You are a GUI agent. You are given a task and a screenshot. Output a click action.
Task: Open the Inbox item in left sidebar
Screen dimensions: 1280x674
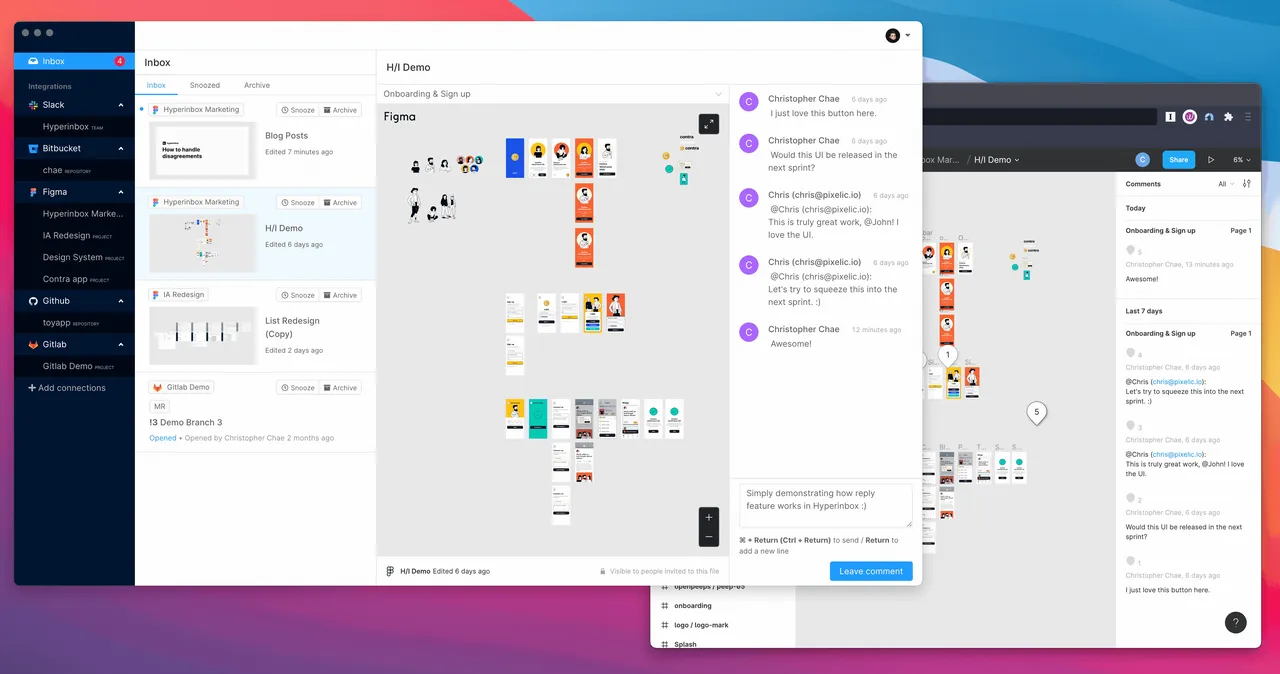coord(74,61)
